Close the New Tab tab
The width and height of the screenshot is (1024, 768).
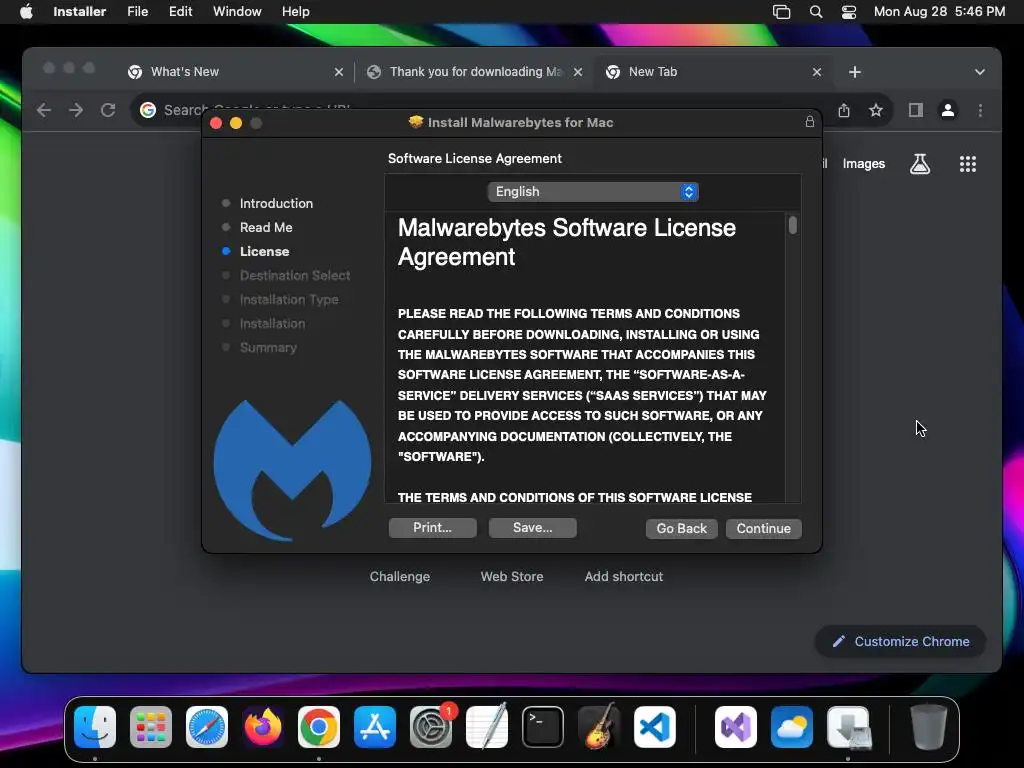point(817,72)
